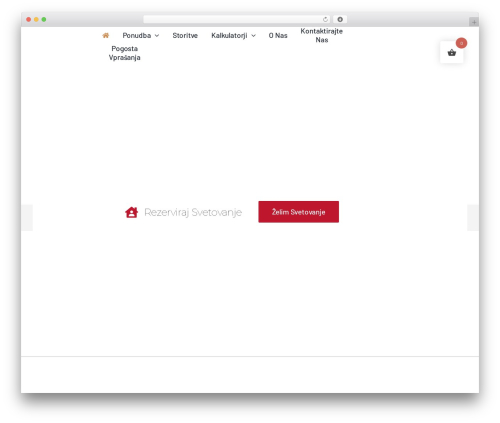Image resolution: width=500 pixels, height=423 pixels.
Task: Click the Želim Svetovanje button
Action: tap(299, 212)
